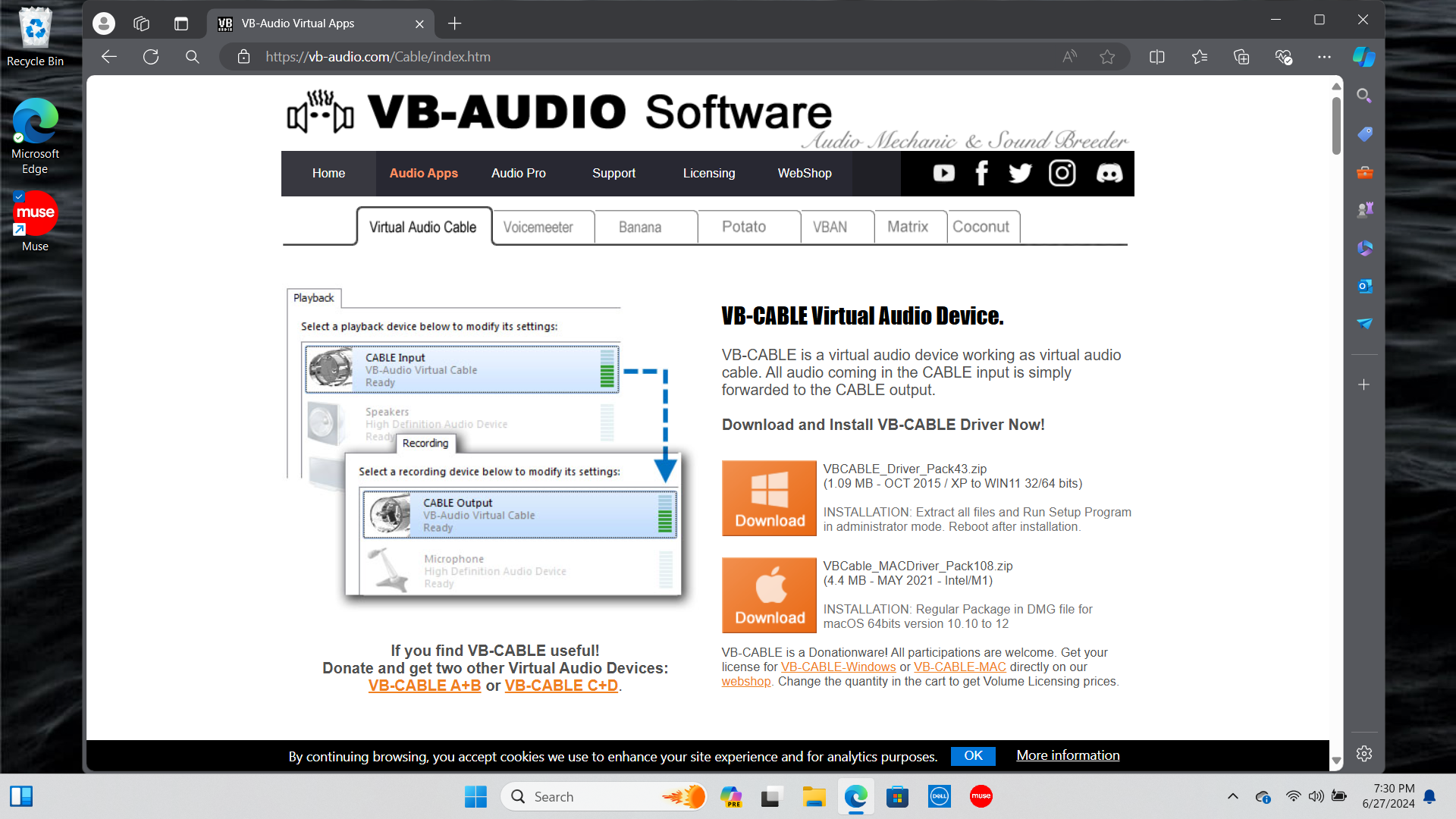Open the Favorites list icon
The width and height of the screenshot is (1456, 819).
pos(1200,57)
